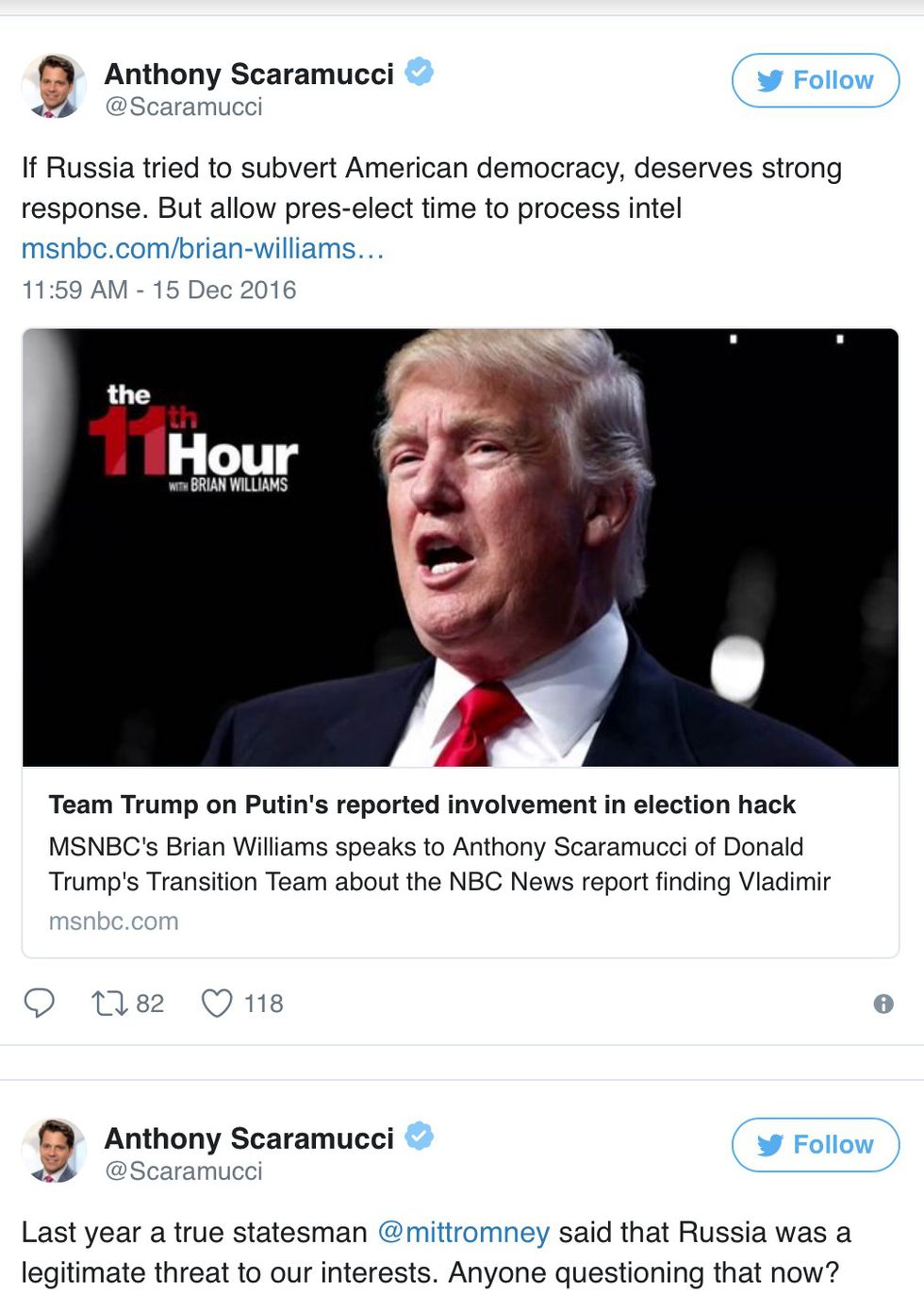Open the 11:59 AM - 15 Dec 2016 timestamp
This screenshot has width=924, height=1295.
pos(158,290)
